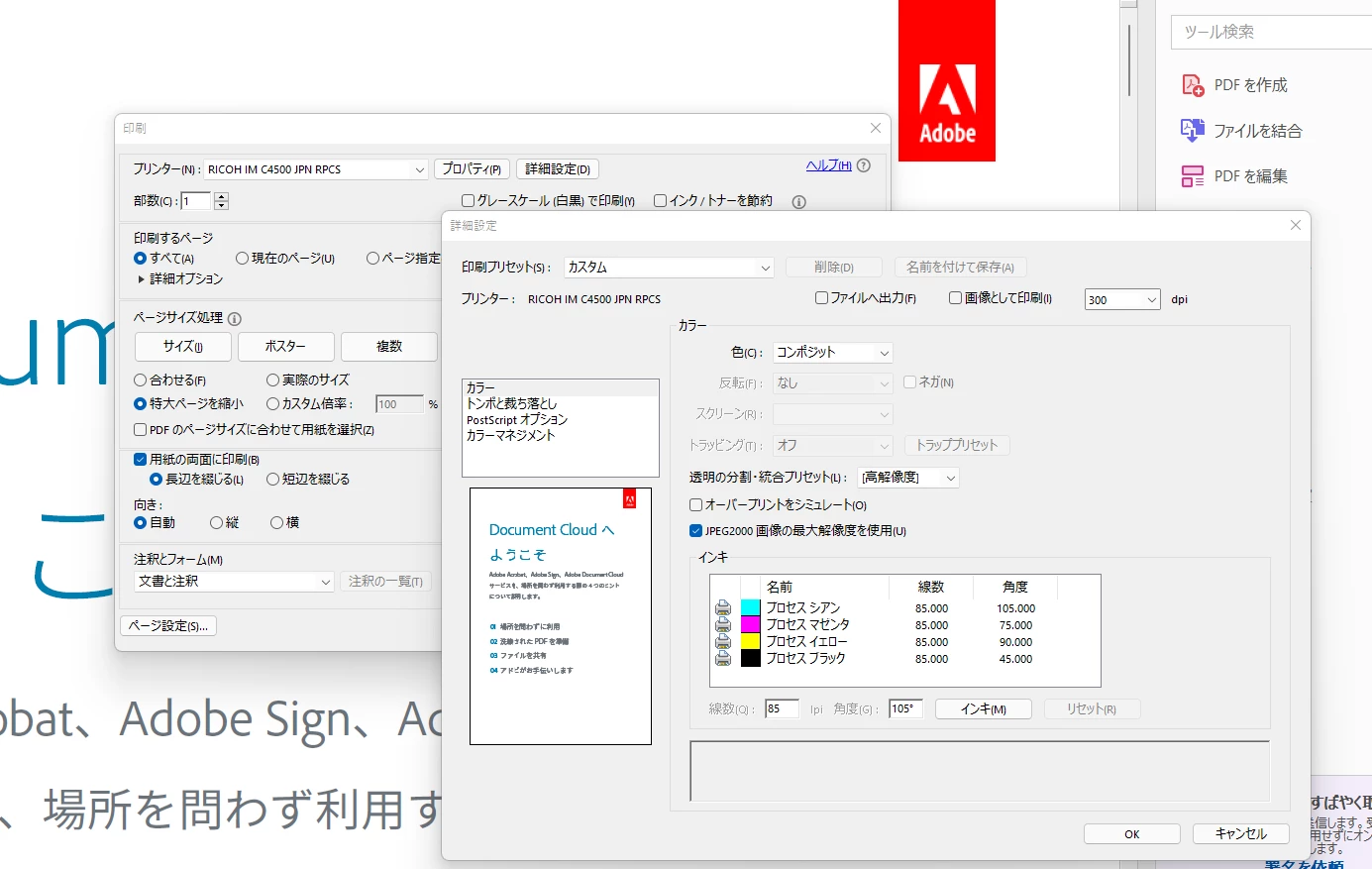Click the help question mark icon next to ヘルプ
The image size is (1372, 869).
coord(864,165)
